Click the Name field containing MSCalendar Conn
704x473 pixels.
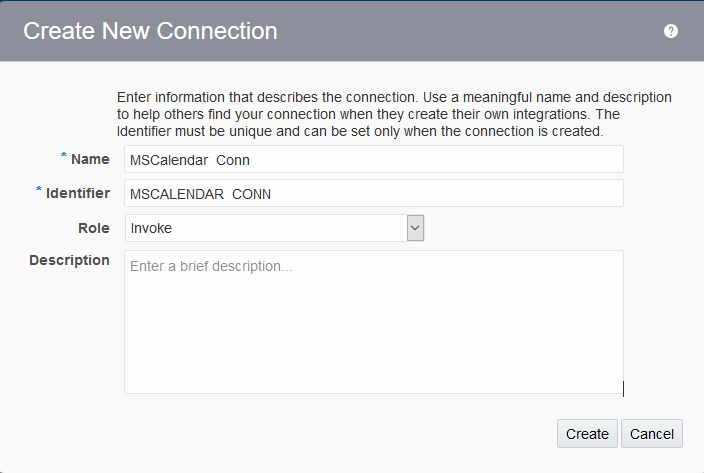point(373,159)
